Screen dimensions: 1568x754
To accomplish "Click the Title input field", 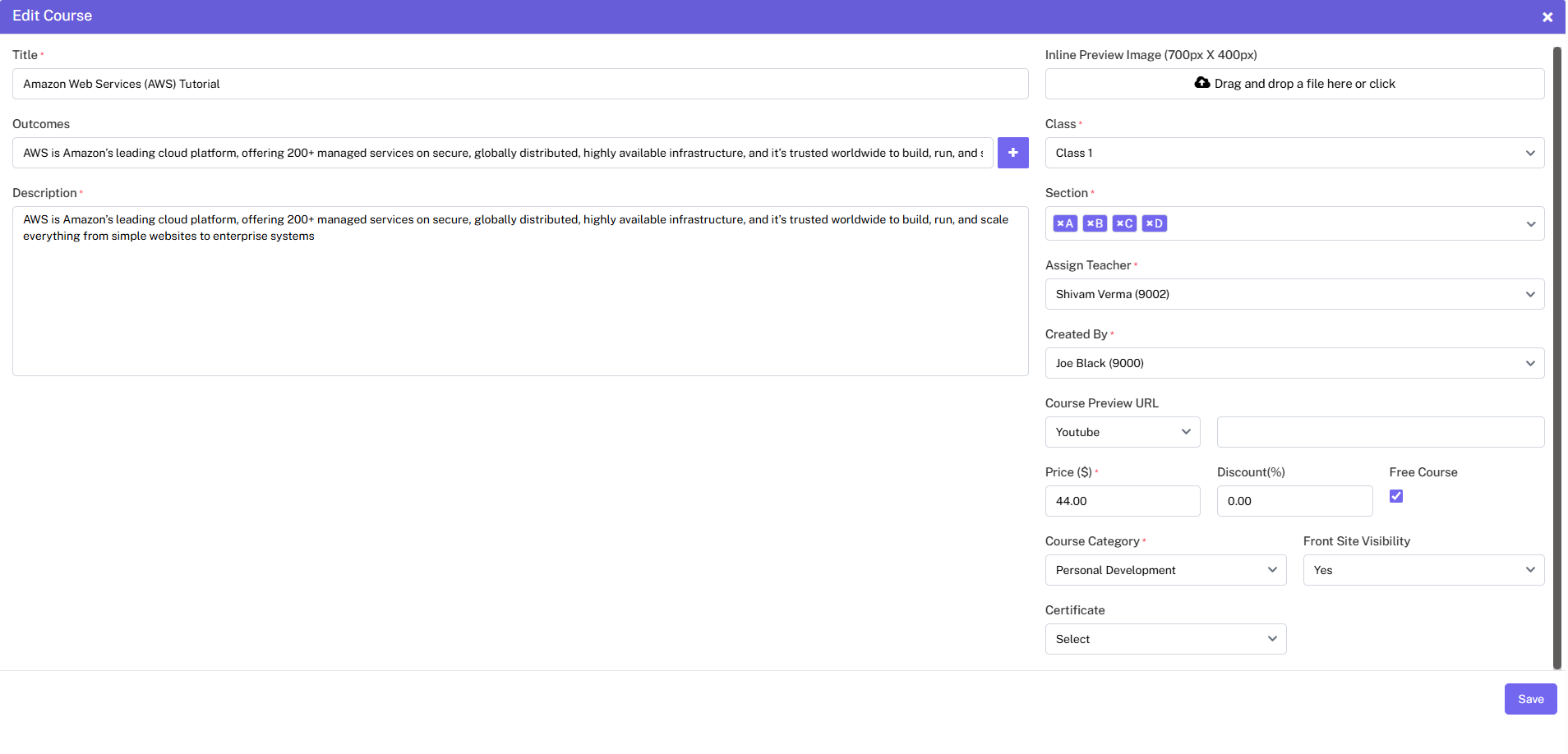I will (519, 84).
